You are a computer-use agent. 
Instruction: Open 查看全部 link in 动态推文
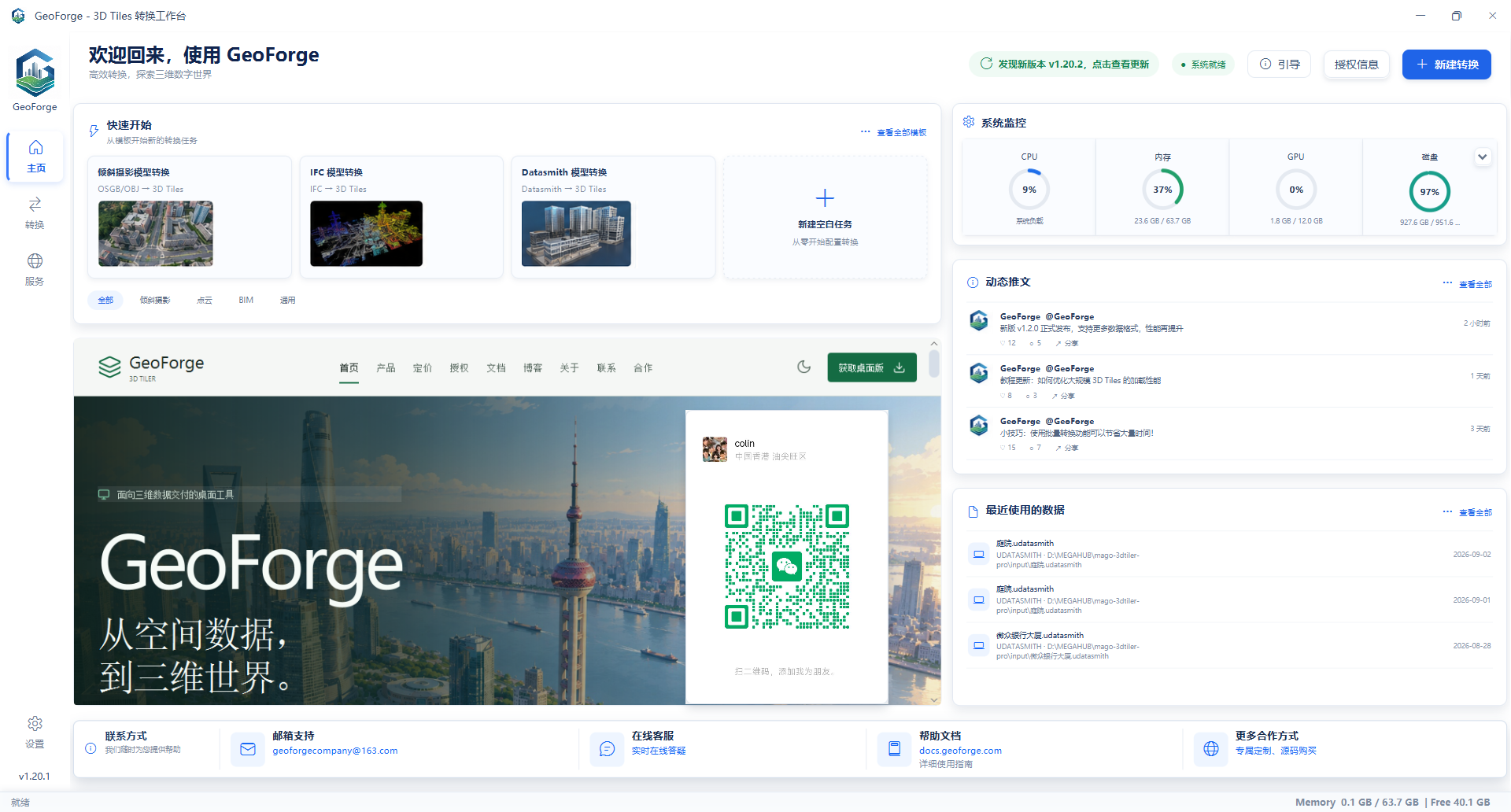(x=1476, y=284)
